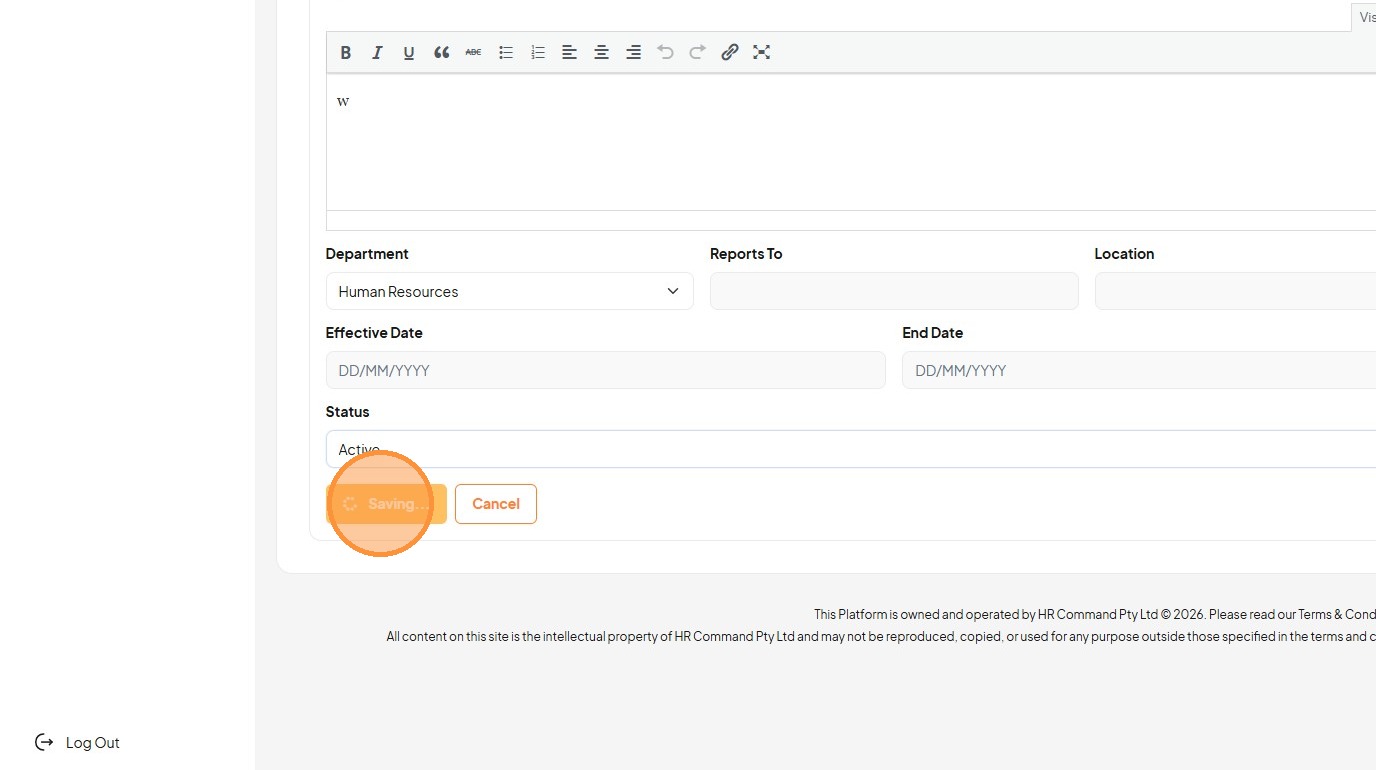This screenshot has height=770, width=1376.
Task: Create a bulleted list
Action: click(506, 53)
